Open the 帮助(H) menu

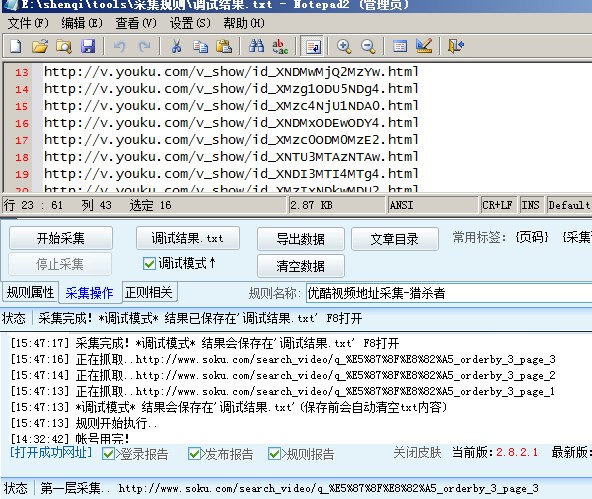[x=244, y=23]
